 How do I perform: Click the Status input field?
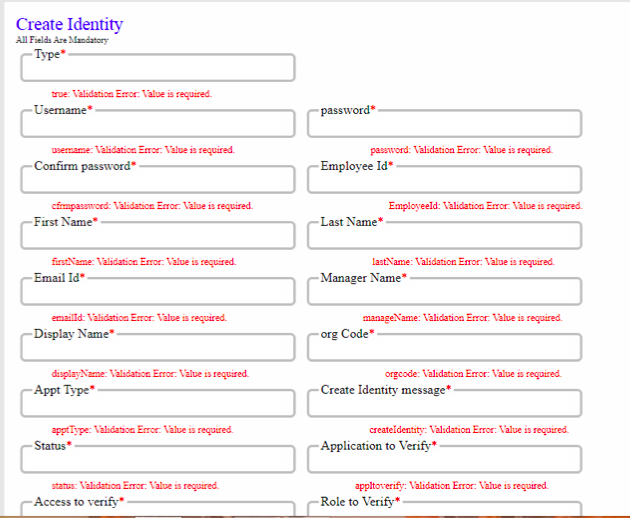coord(158,459)
